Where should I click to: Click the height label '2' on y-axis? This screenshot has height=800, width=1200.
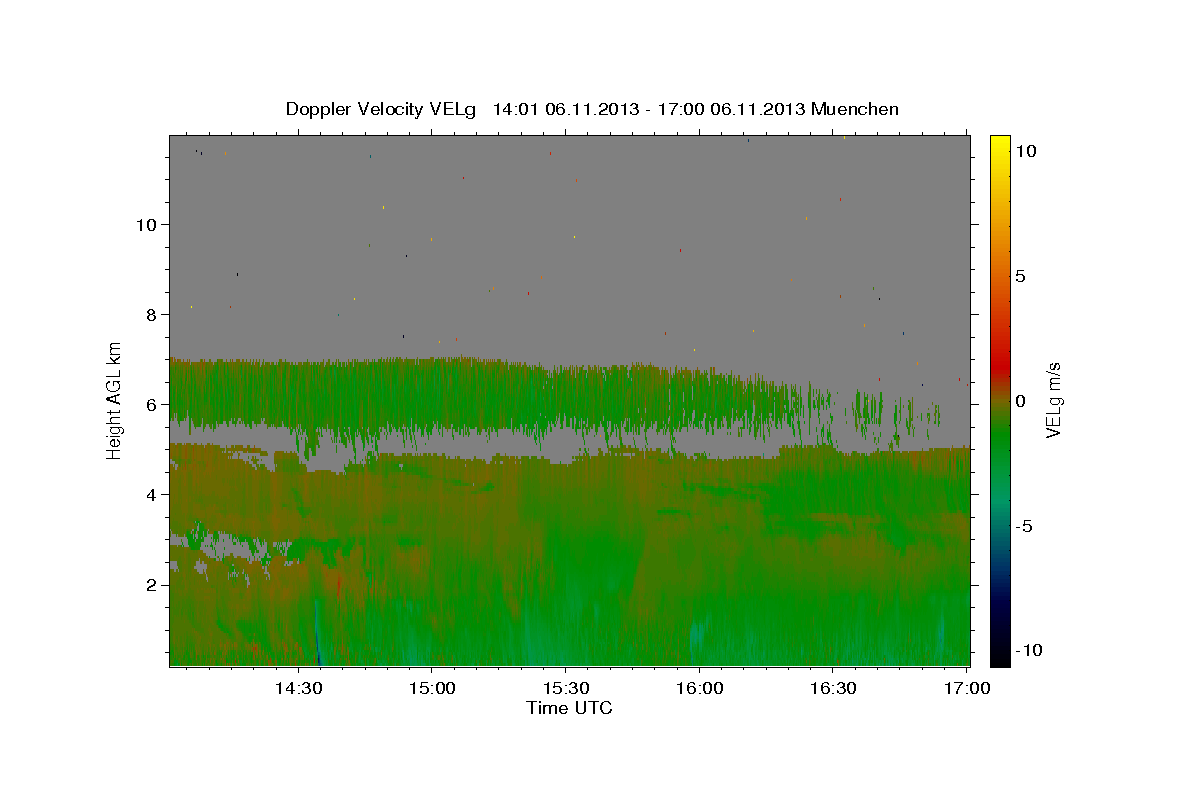click(152, 584)
